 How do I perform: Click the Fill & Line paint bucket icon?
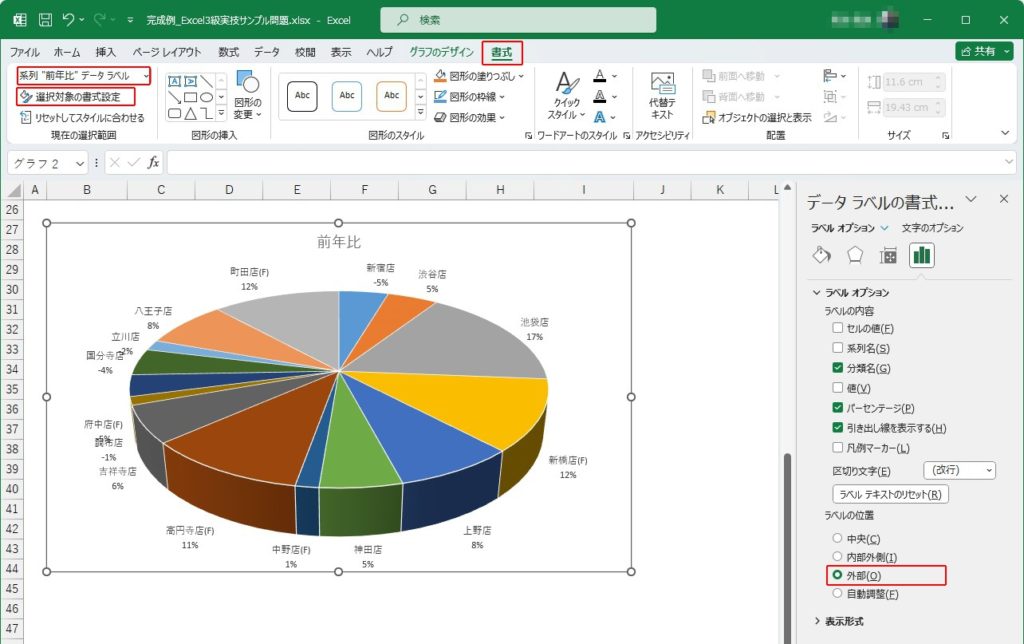coord(821,255)
